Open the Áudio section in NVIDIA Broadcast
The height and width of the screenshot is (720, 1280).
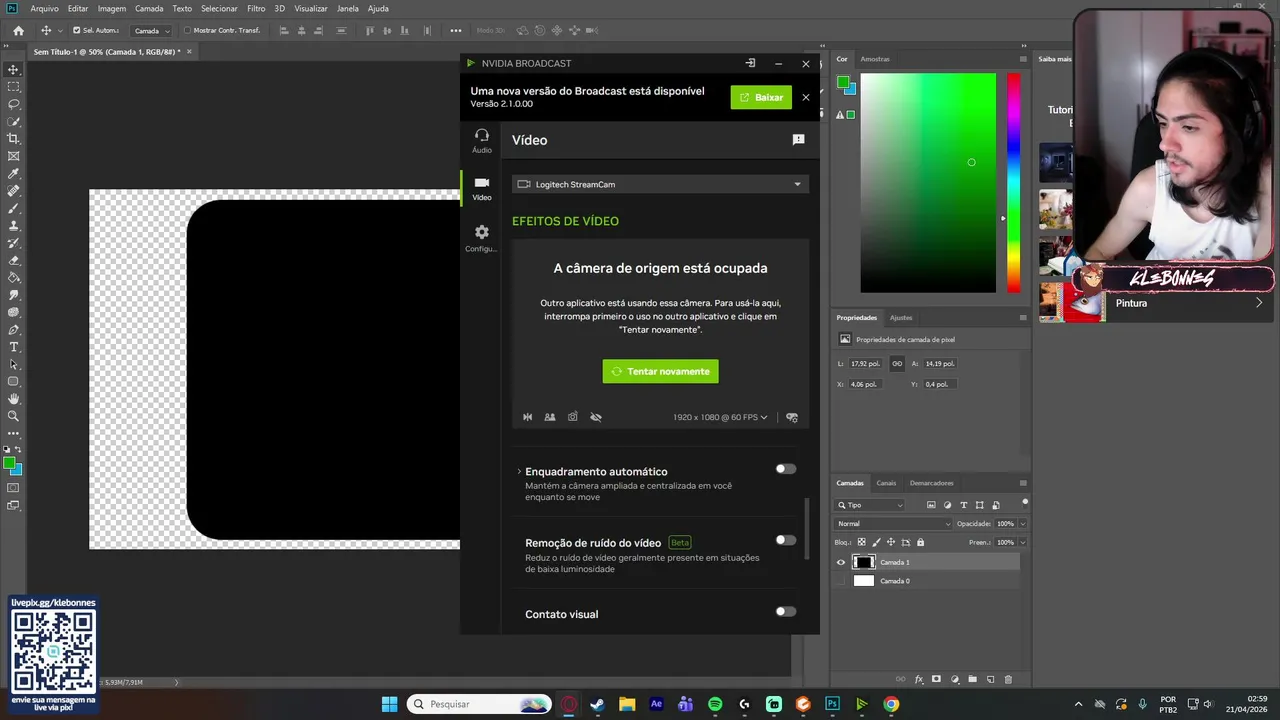tap(482, 140)
